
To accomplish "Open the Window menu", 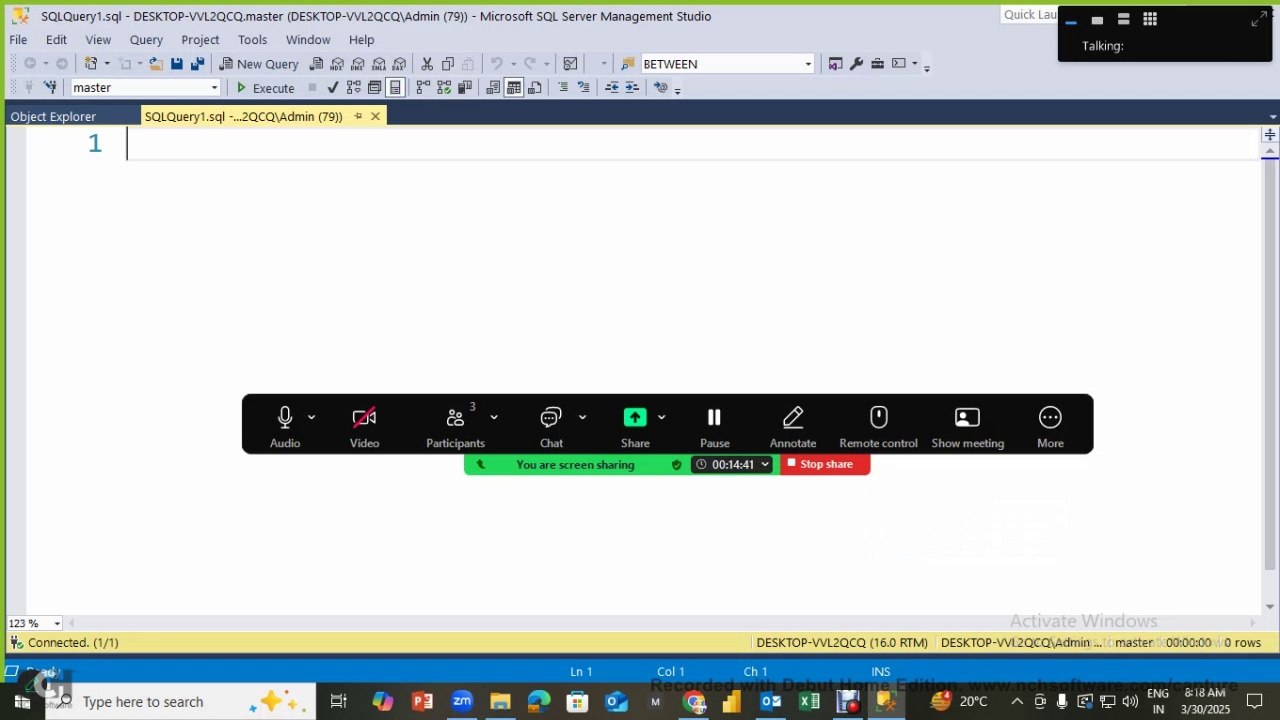I will (x=308, y=40).
